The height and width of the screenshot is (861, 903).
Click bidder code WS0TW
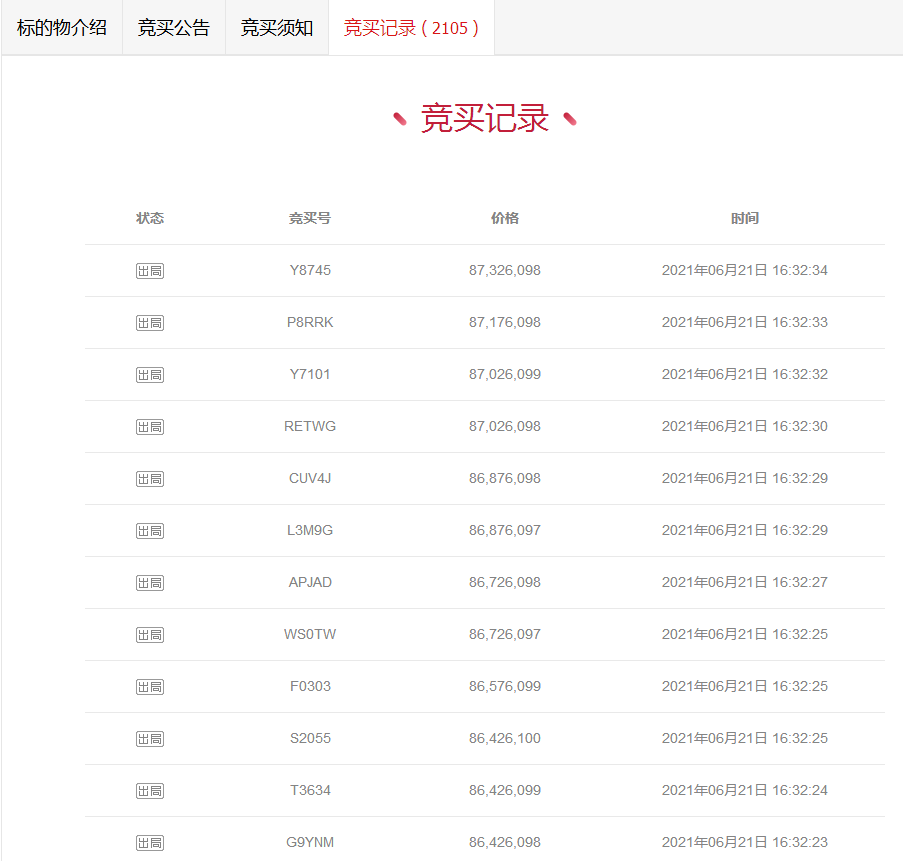tap(309, 634)
